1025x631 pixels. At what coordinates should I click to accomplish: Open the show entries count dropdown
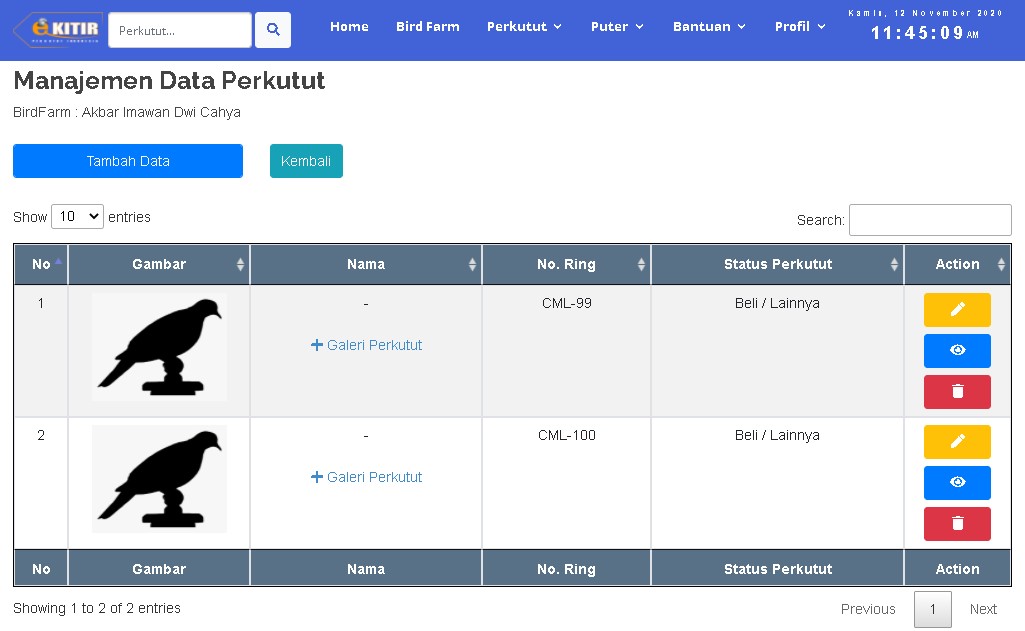pyautogui.click(x=77, y=217)
